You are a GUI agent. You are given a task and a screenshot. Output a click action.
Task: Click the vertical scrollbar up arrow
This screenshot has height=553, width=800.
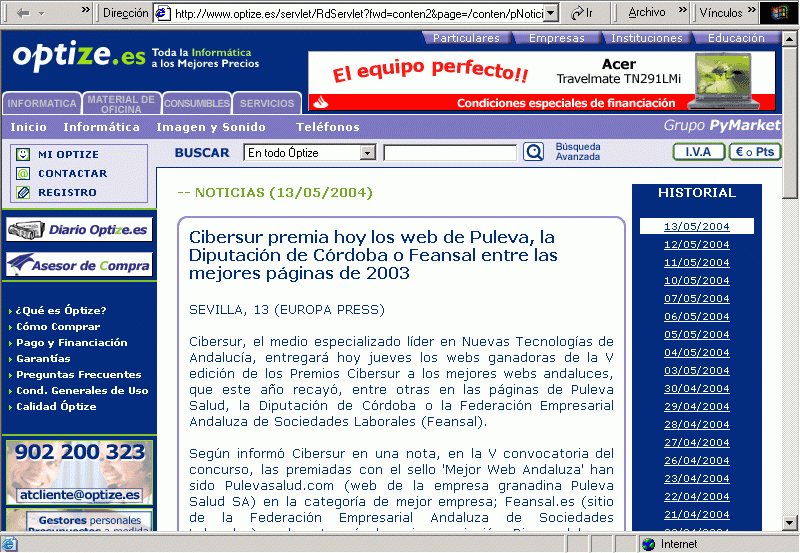tap(790, 38)
